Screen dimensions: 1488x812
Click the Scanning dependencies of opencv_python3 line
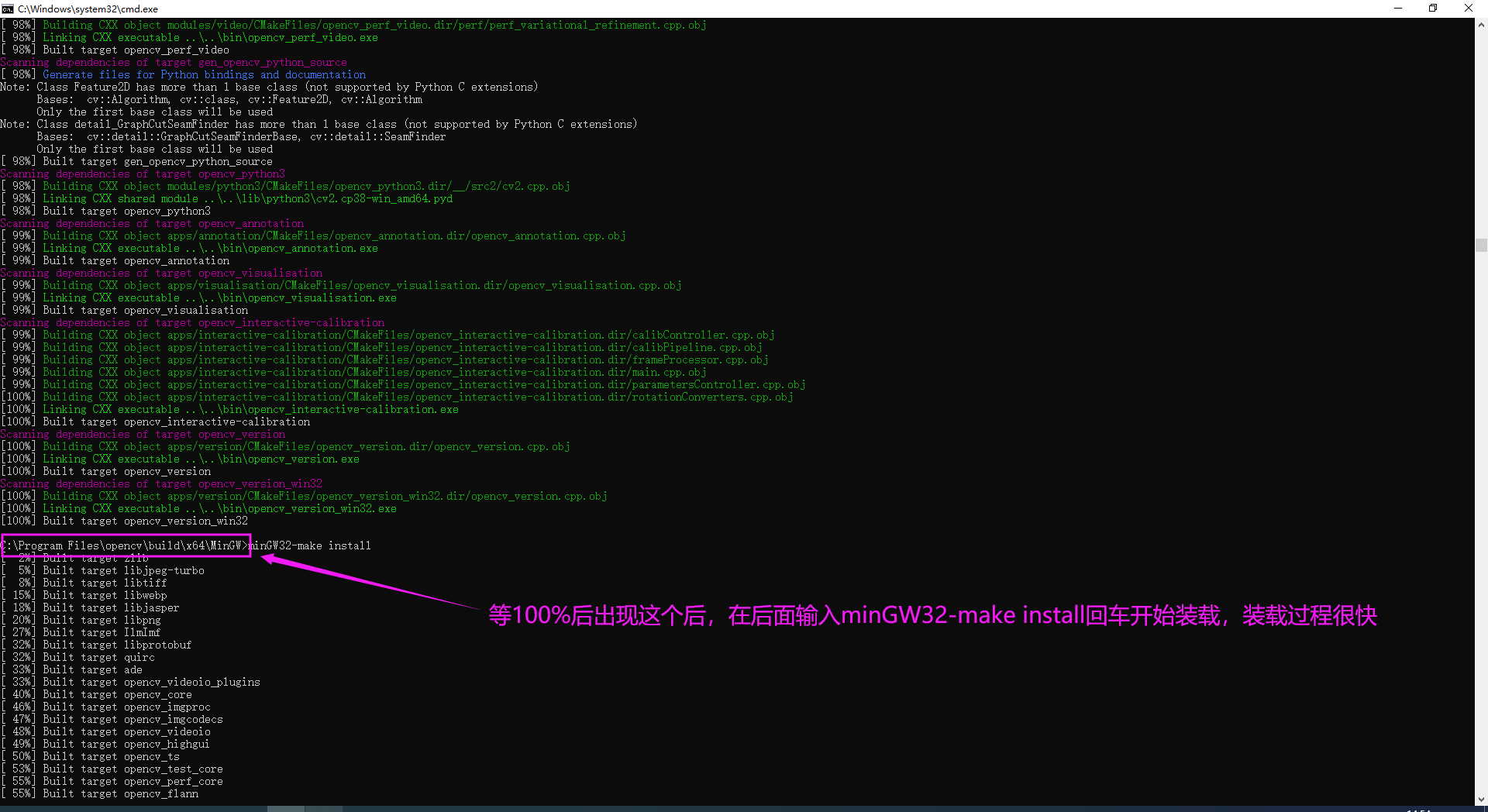pos(143,174)
